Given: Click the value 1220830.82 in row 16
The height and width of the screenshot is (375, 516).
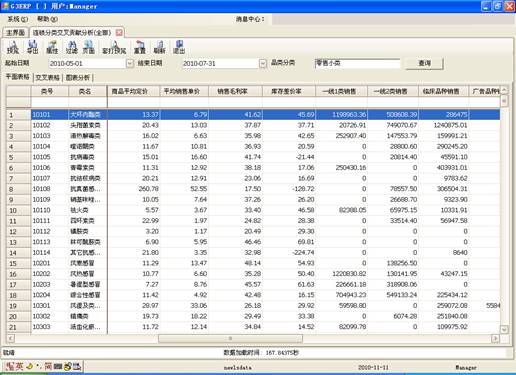Looking at the screenshot, I should (349, 274).
